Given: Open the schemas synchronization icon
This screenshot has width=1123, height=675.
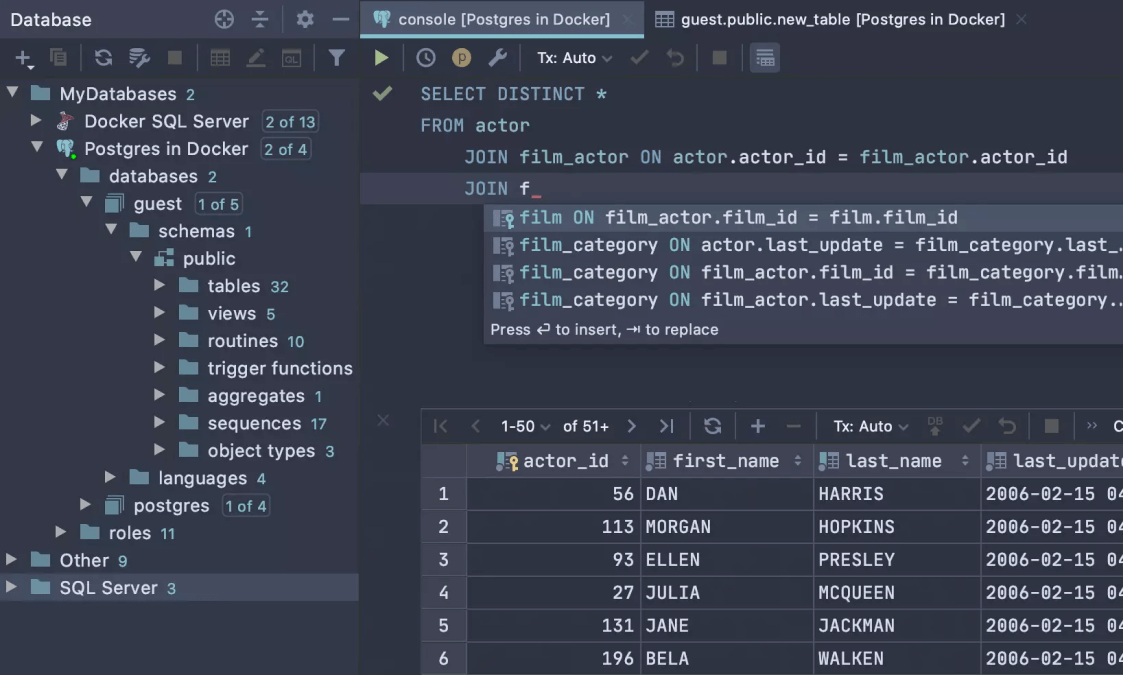Looking at the screenshot, I should [139, 57].
